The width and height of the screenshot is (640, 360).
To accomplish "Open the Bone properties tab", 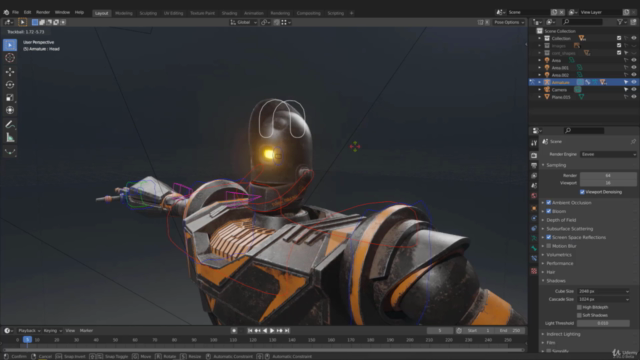I will pyautogui.click(x=534, y=248).
